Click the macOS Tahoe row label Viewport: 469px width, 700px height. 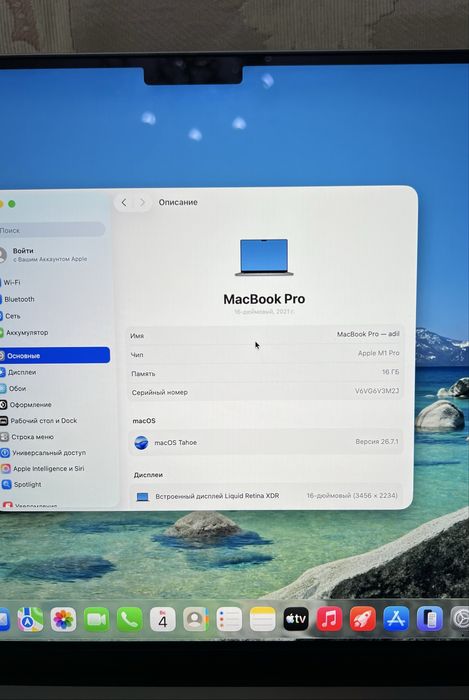click(x=175, y=443)
